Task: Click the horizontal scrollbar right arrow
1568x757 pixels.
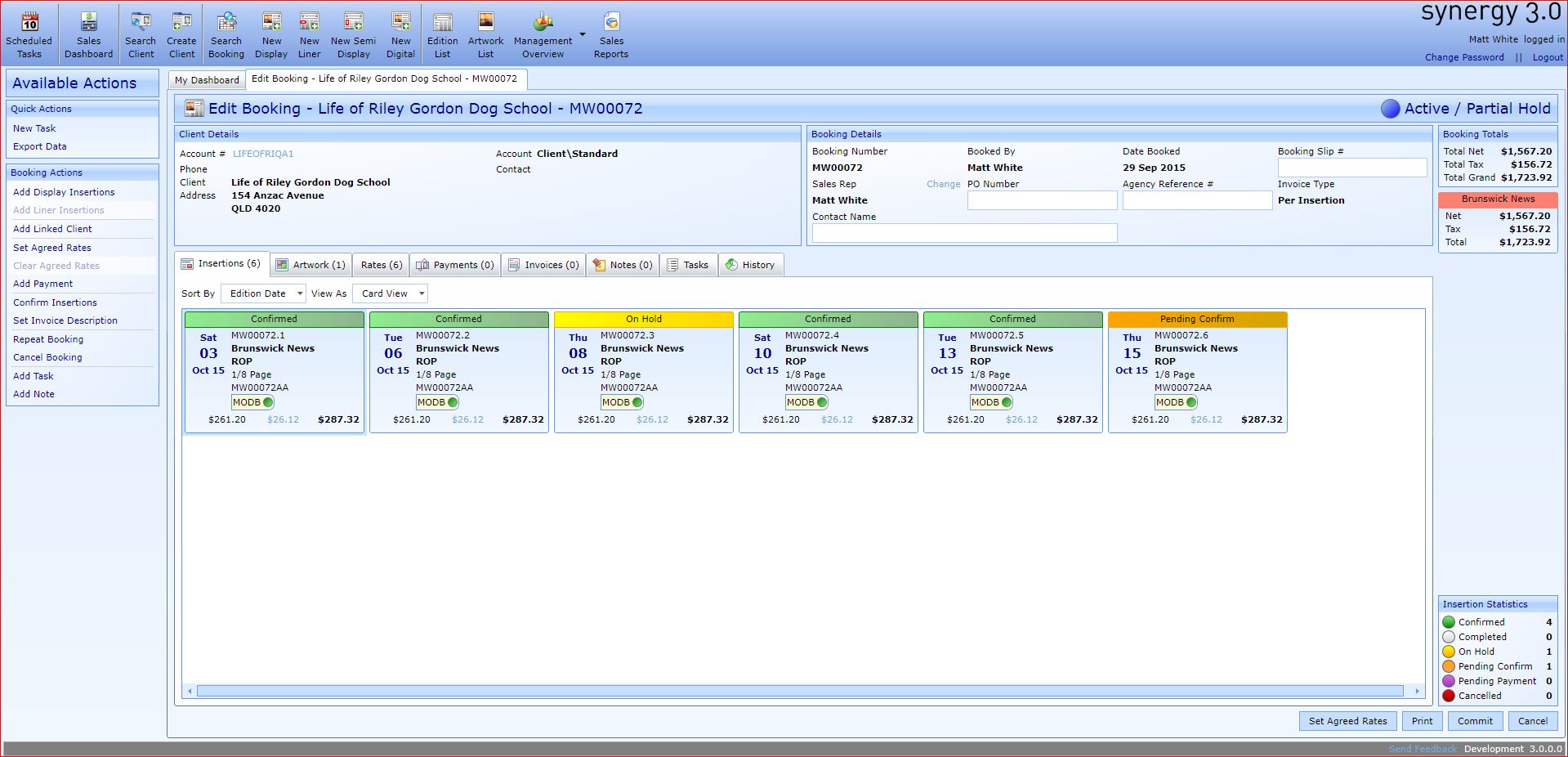Action: [x=1417, y=692]
